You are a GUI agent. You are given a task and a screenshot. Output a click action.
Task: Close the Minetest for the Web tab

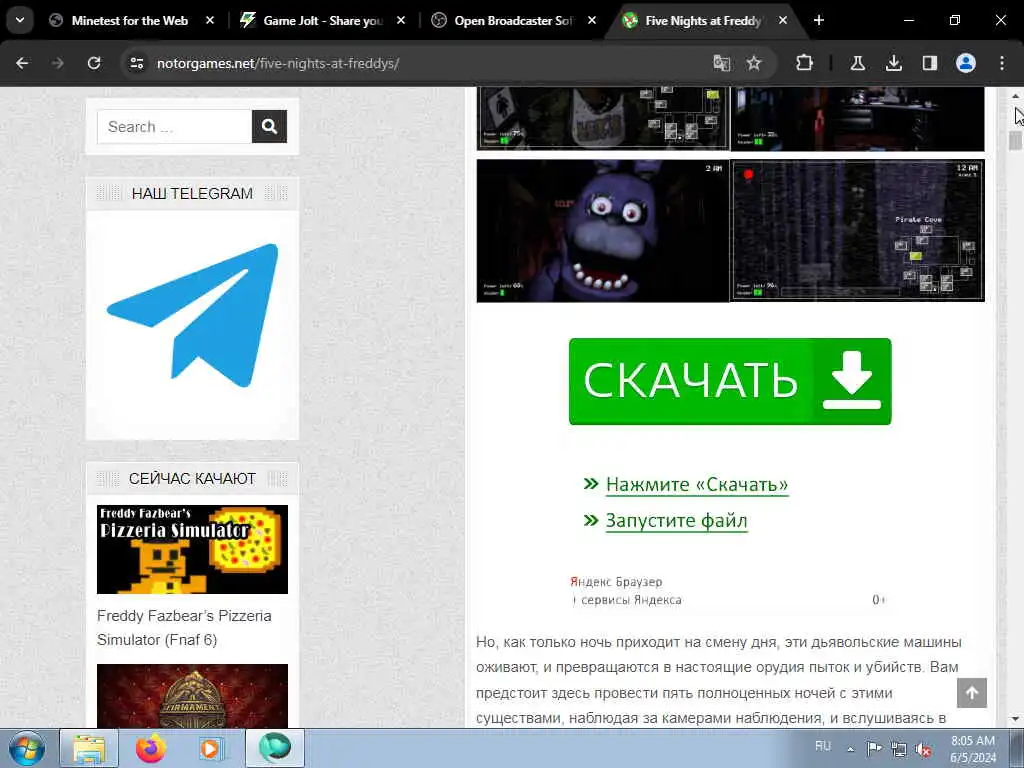click(210, 21)
